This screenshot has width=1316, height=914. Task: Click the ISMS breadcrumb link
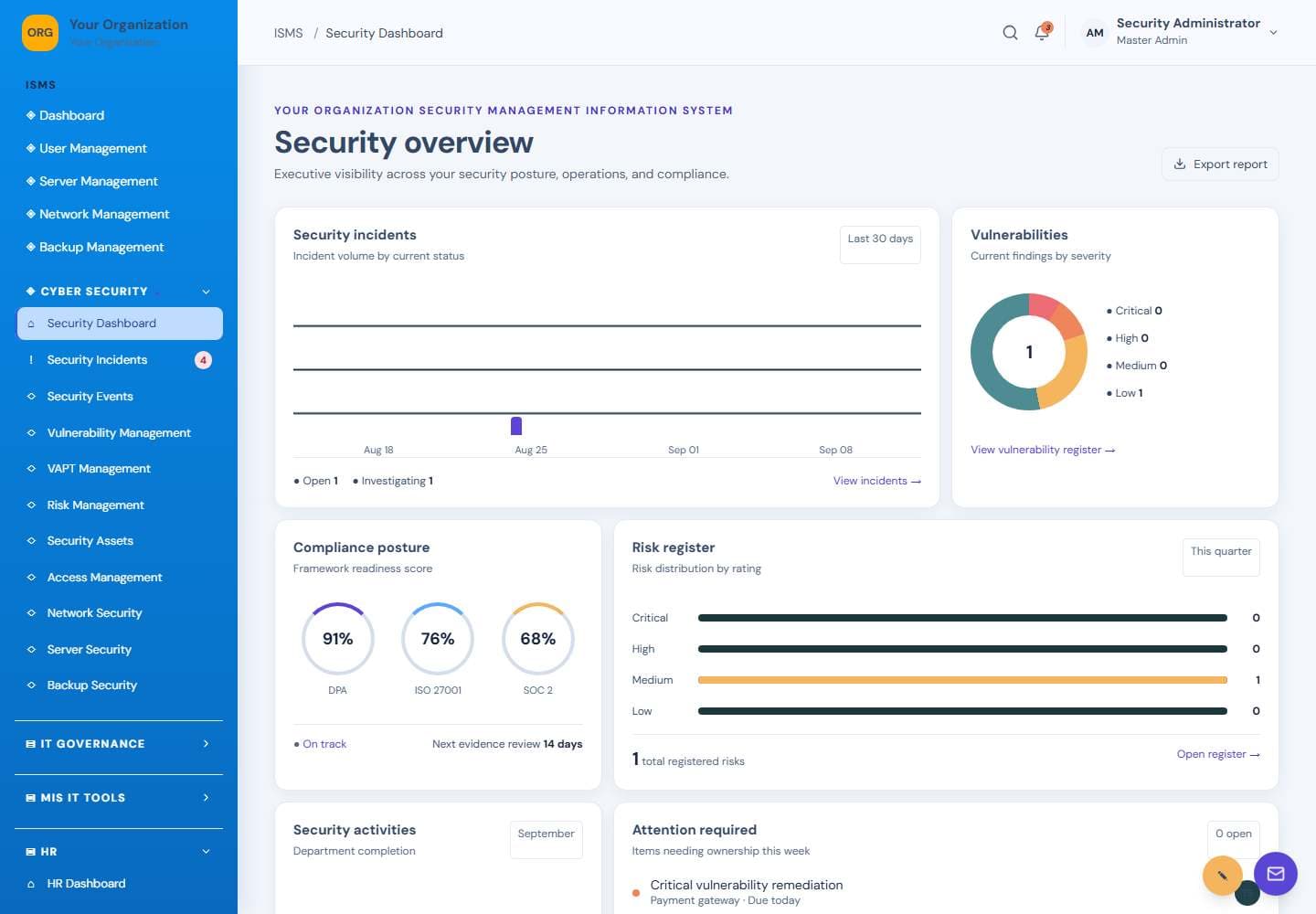click(288, 33)
